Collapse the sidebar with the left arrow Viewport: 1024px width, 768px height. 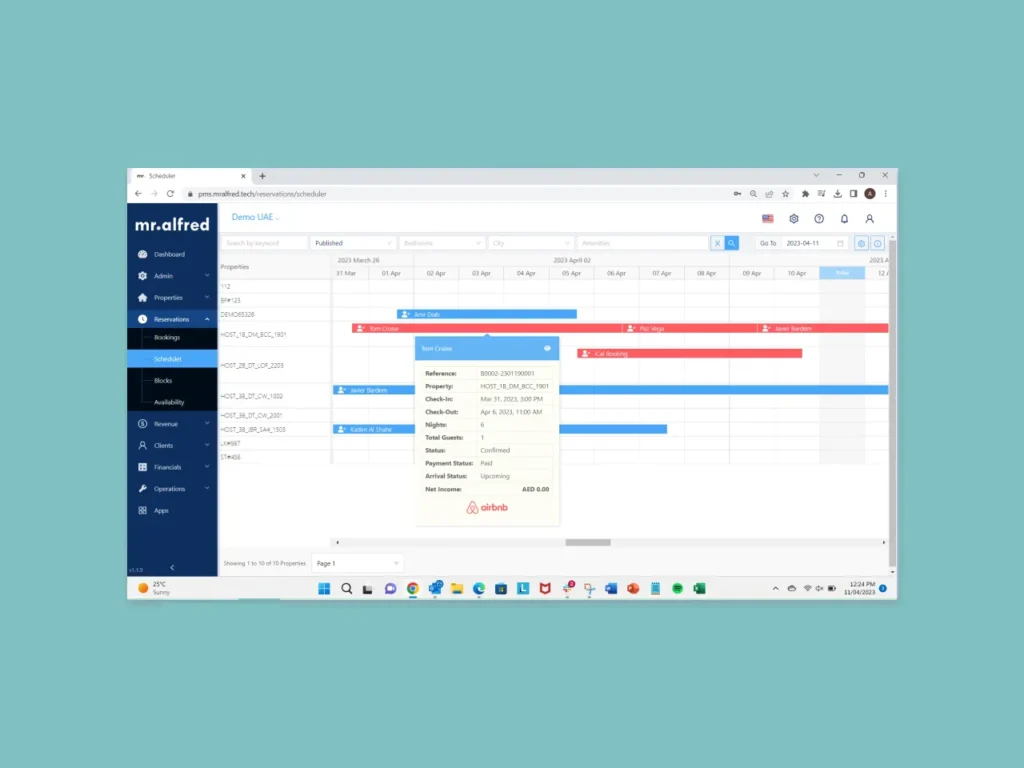point(171,568)
